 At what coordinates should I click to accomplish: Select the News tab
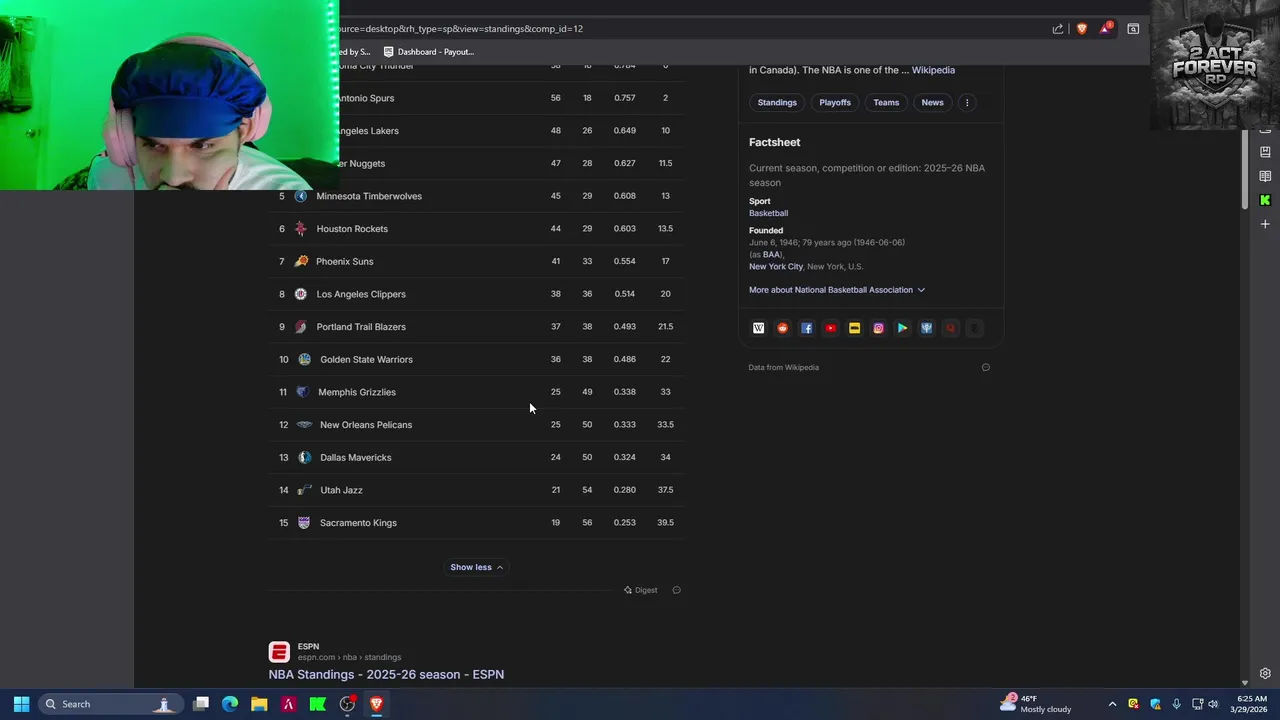click(x=932, y=102)
